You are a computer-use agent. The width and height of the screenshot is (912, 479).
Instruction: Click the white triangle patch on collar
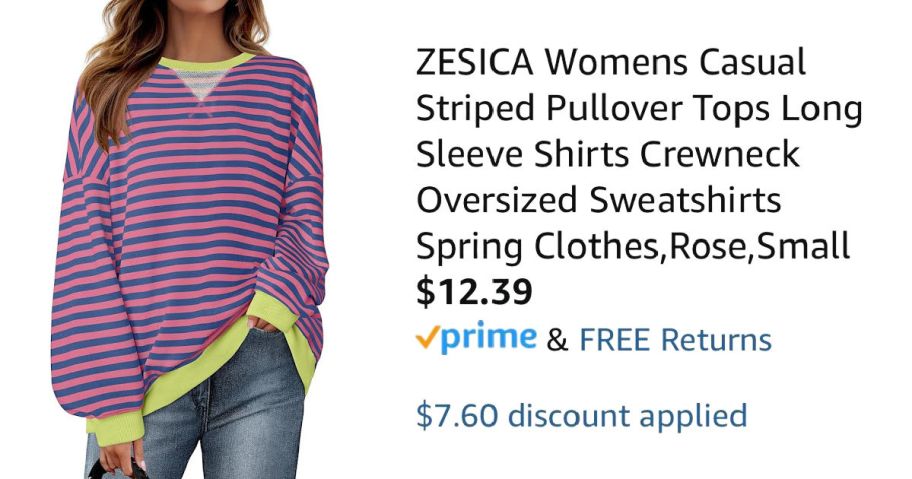coord(200,84)
